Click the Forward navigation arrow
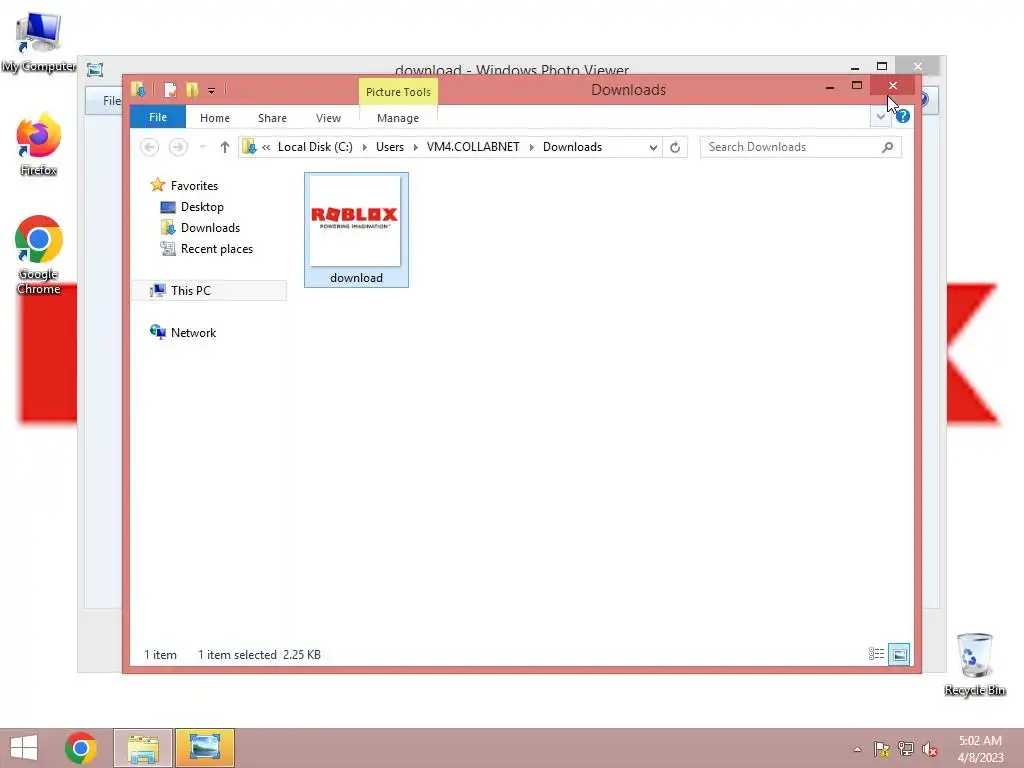 (x=178, y=147)
